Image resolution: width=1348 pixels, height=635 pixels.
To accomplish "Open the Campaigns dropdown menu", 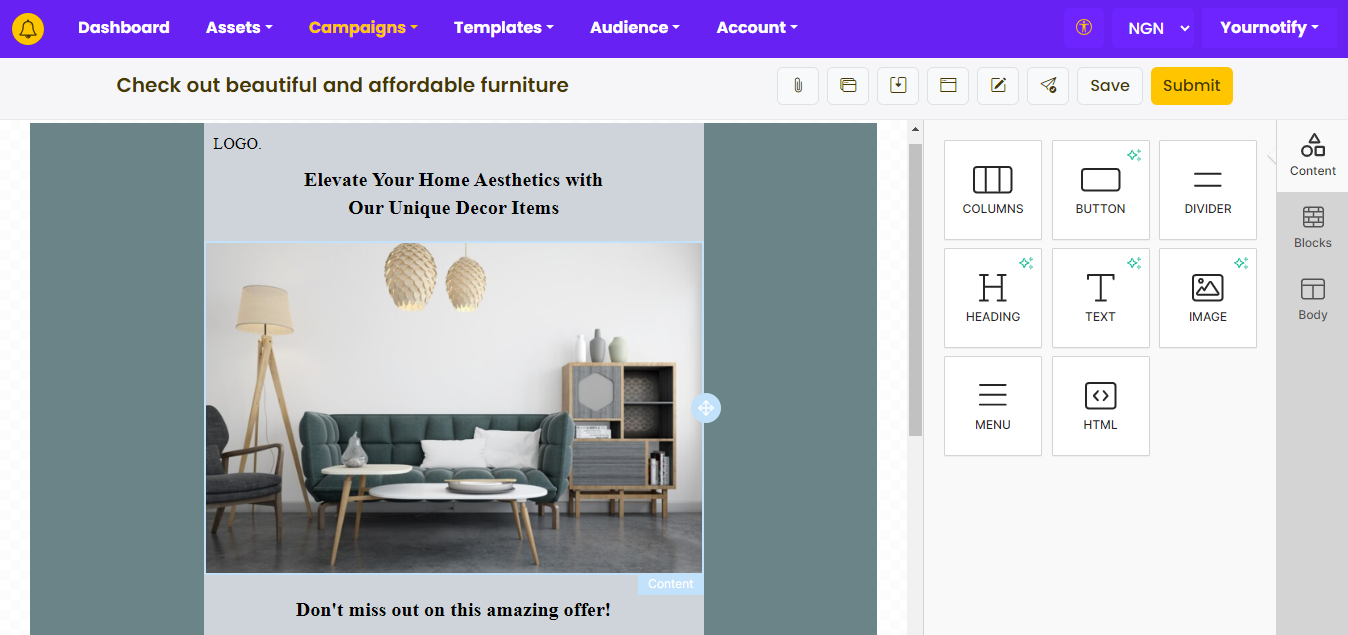I will (363, 28).
